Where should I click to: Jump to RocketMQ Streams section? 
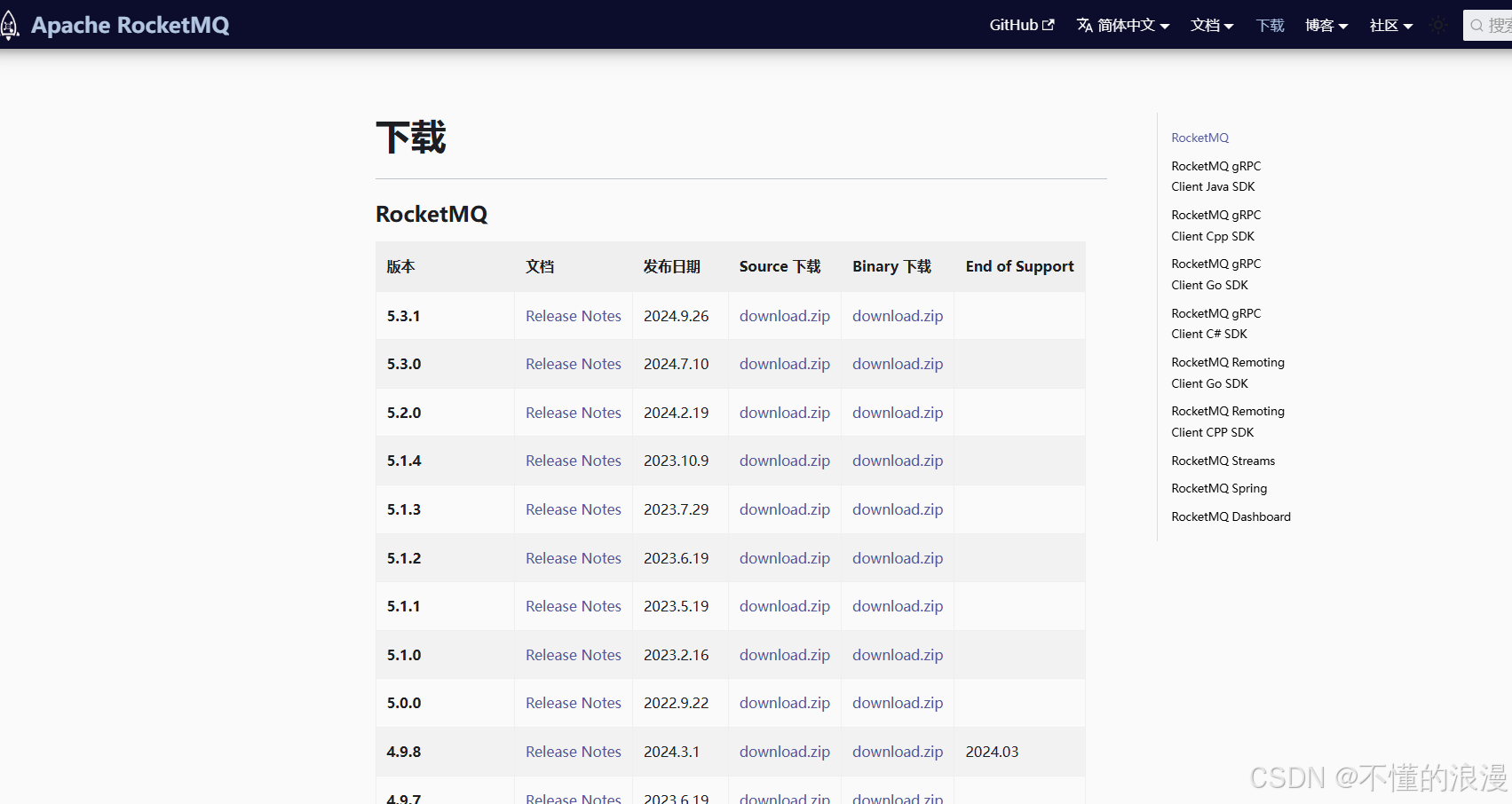click(1223, 461)
